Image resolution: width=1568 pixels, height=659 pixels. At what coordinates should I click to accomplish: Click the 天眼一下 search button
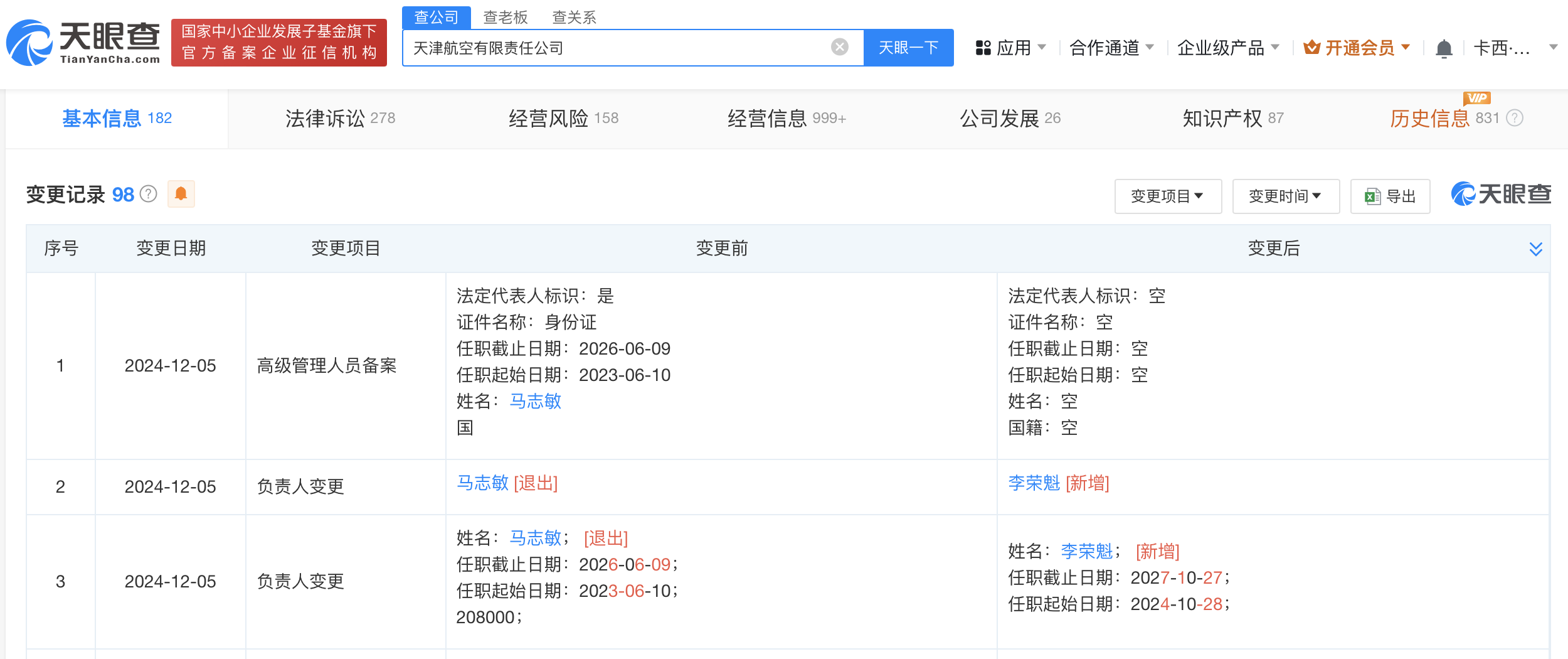[908, 48]
